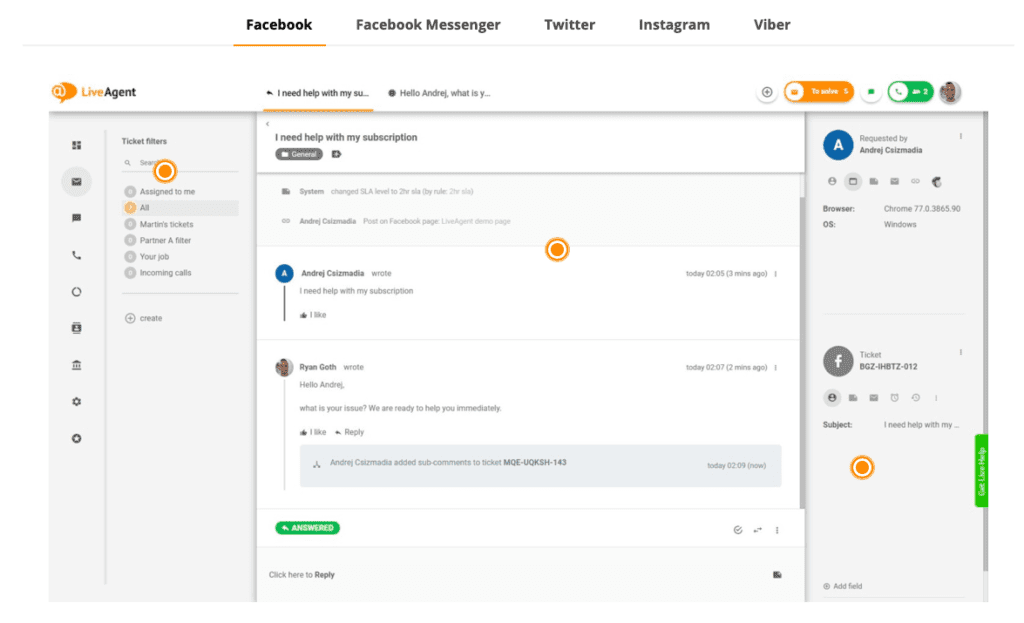Select the envelope icon under Requested by

(x=893, y=181)
